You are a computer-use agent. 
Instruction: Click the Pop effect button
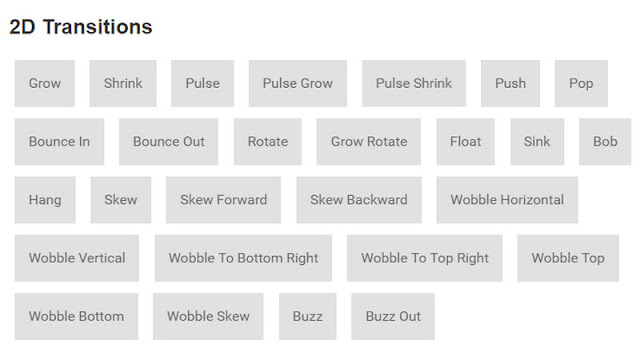tap(581, 83)
